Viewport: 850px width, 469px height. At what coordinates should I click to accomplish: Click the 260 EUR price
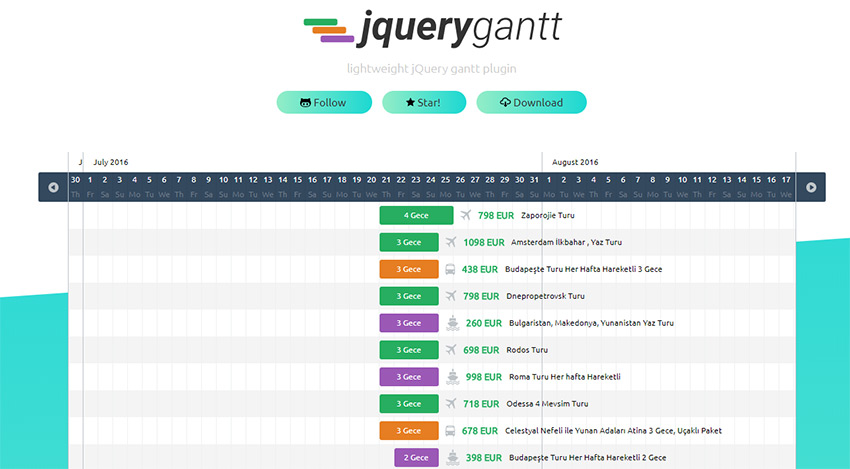(x=484, y=323)
